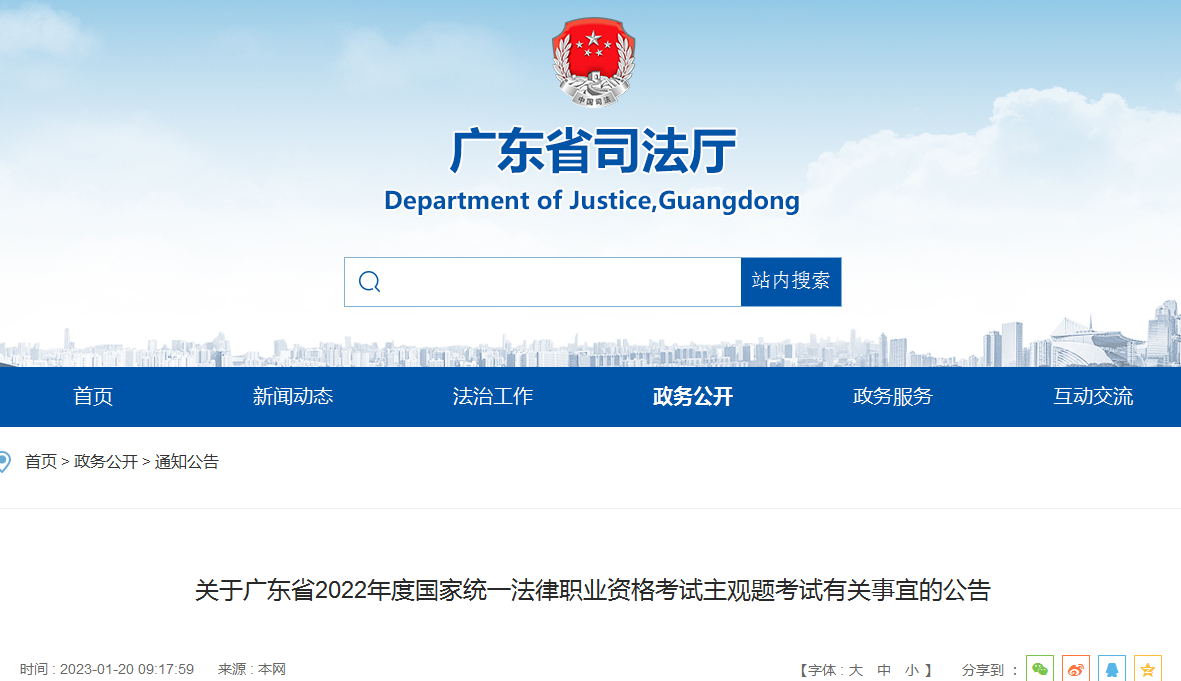
Task: Click the Department of Justice emblem logo
Action: point(593,62)
